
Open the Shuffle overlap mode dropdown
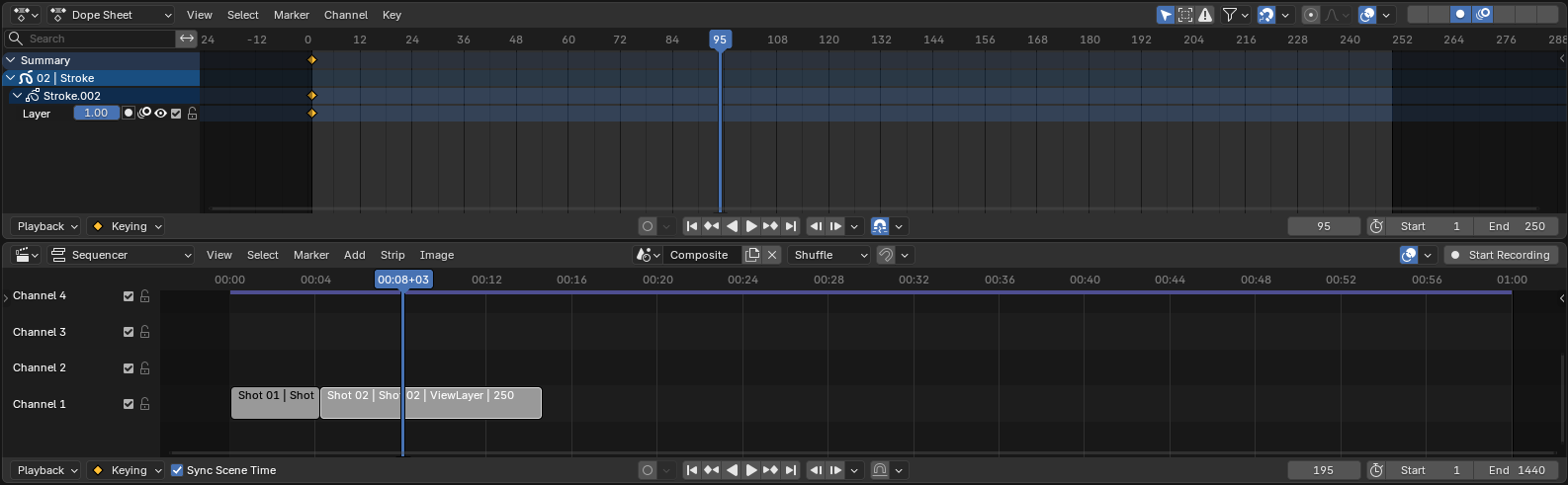(828, 255)
